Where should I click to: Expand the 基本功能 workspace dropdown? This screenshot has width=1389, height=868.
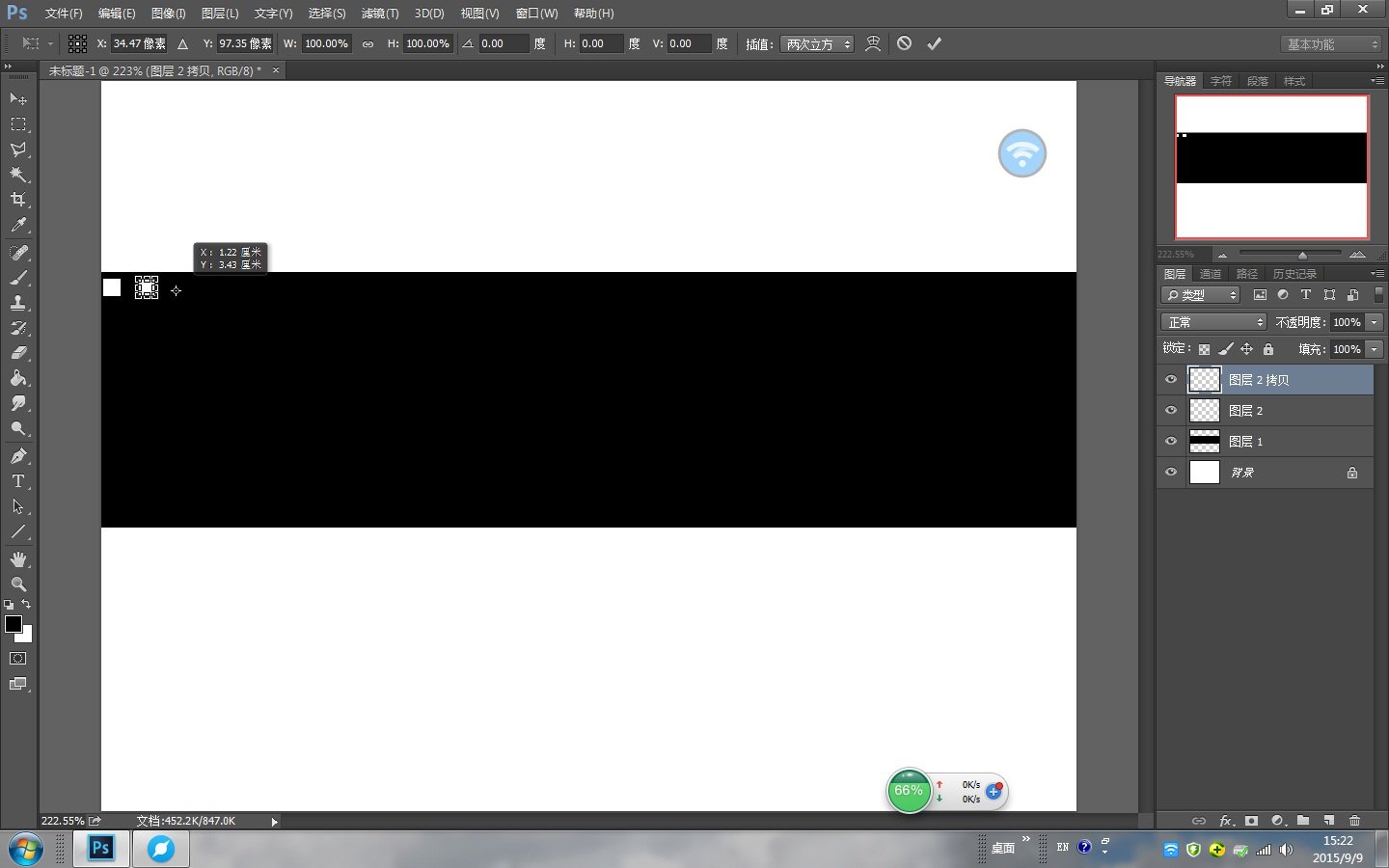click(x=1332, y=44)
